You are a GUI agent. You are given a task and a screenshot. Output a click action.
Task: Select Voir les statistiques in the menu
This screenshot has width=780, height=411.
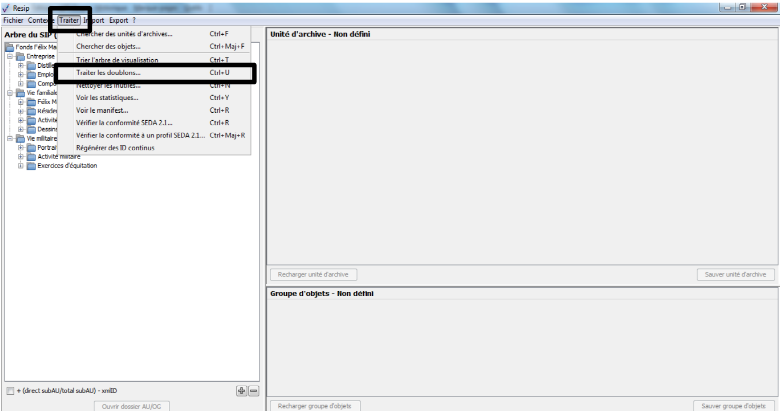tap(107, 97)
